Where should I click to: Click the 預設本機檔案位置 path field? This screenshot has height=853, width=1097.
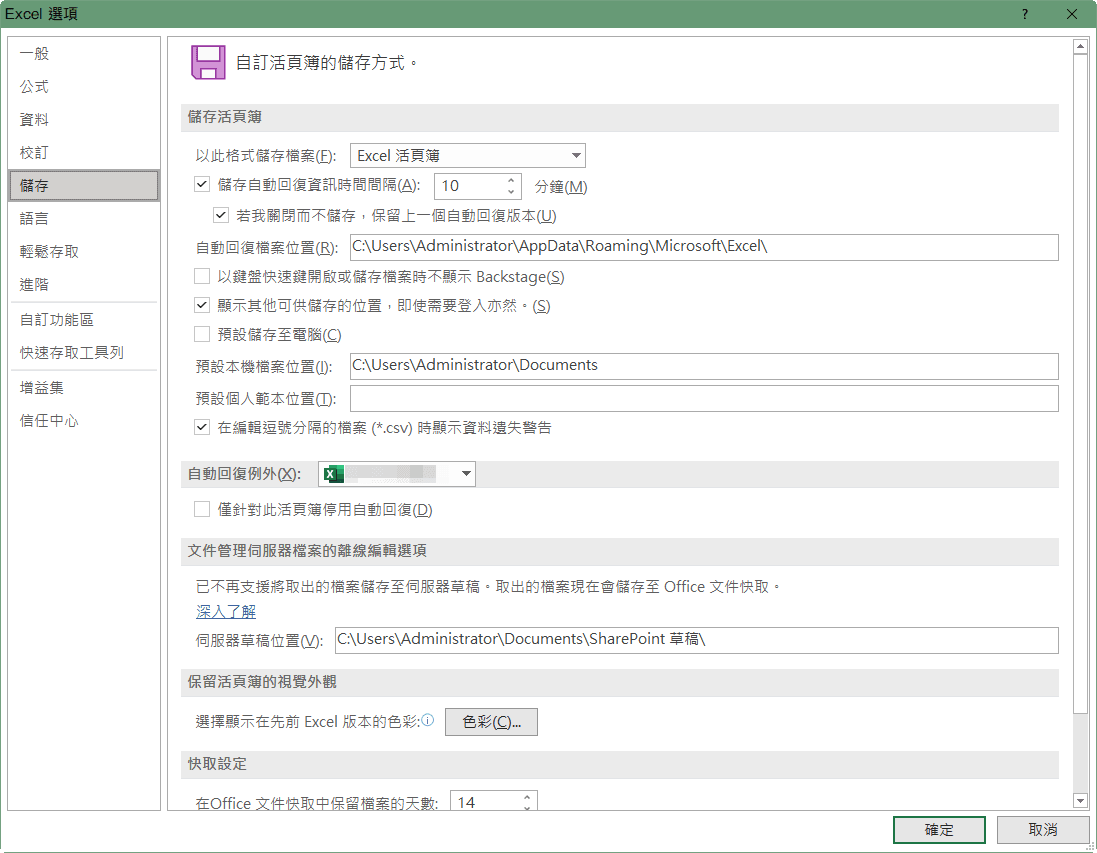click(704, 366)
